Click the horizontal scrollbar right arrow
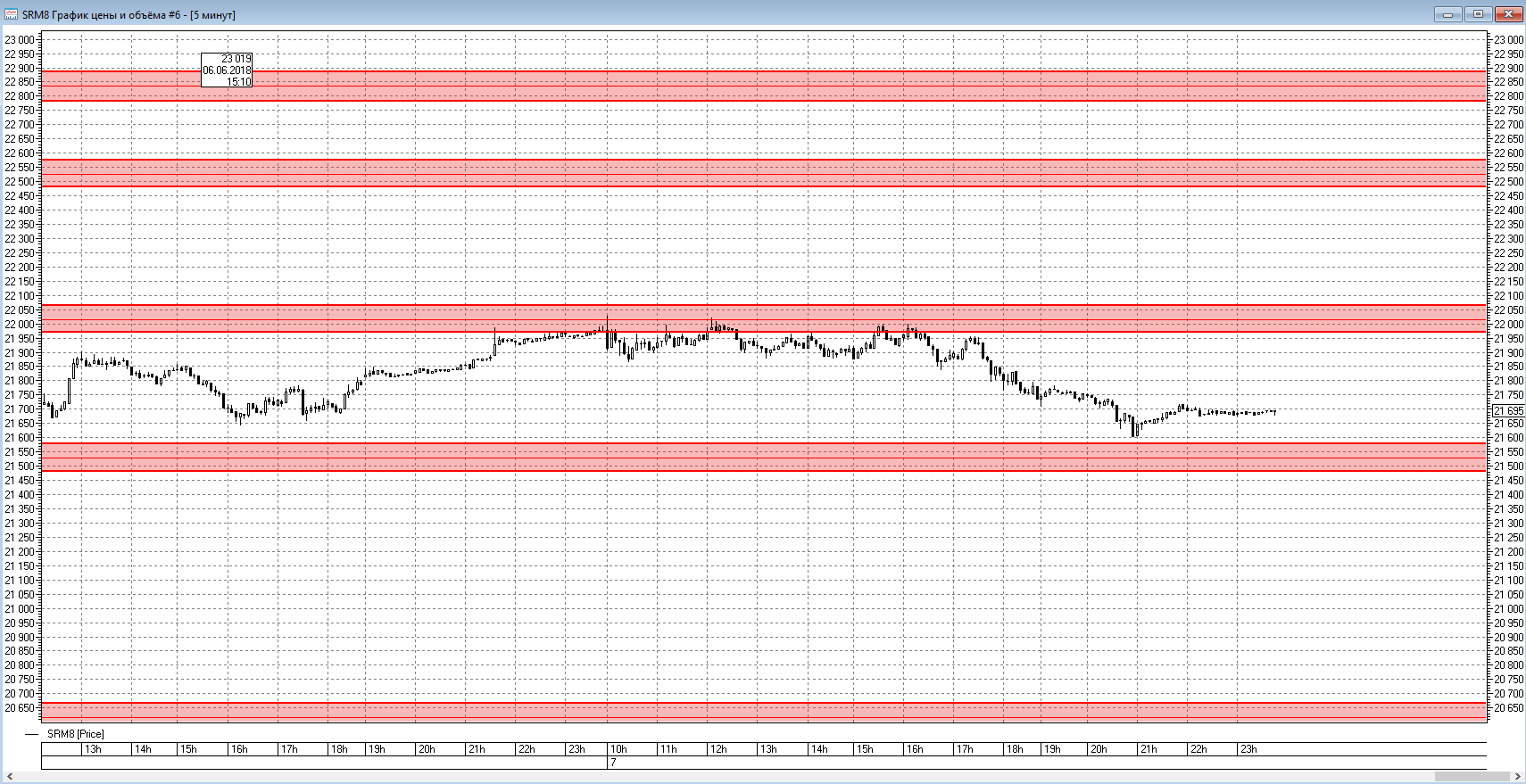 [1519, 776]
